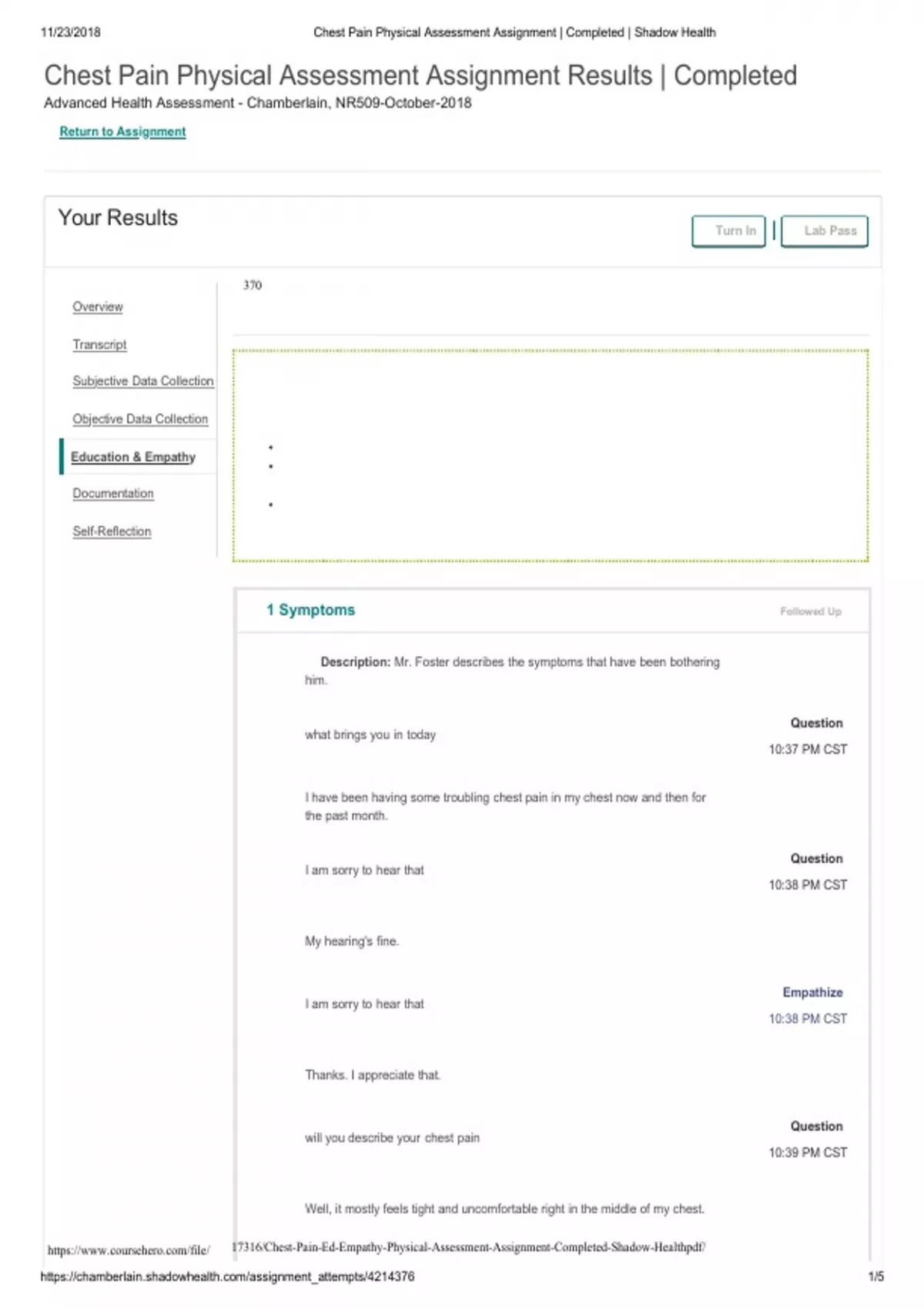Open Subjective Data Collection in sidebar
924x1309 pixels.
[143, 381]
